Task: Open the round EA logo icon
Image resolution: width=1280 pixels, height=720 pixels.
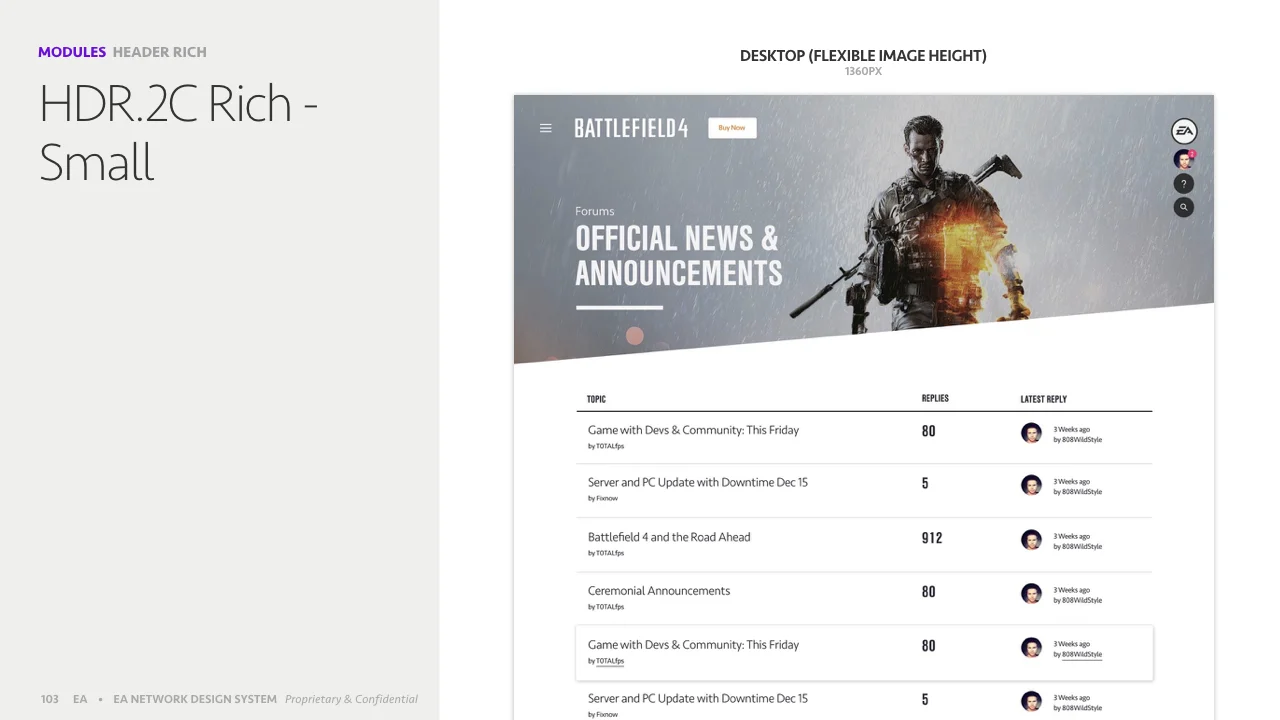Action: 1184,131
